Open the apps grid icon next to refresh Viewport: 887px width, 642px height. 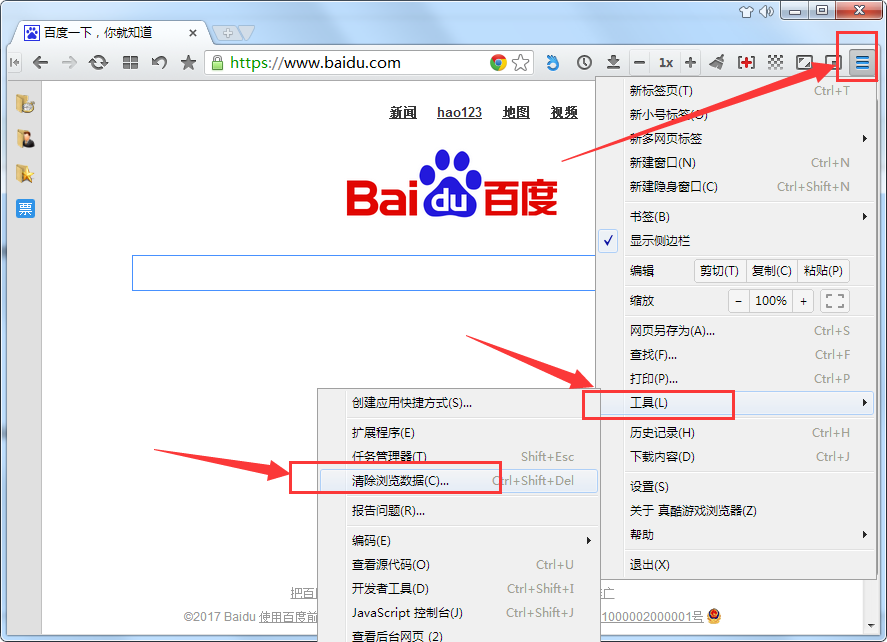click(x=130, y=62)
